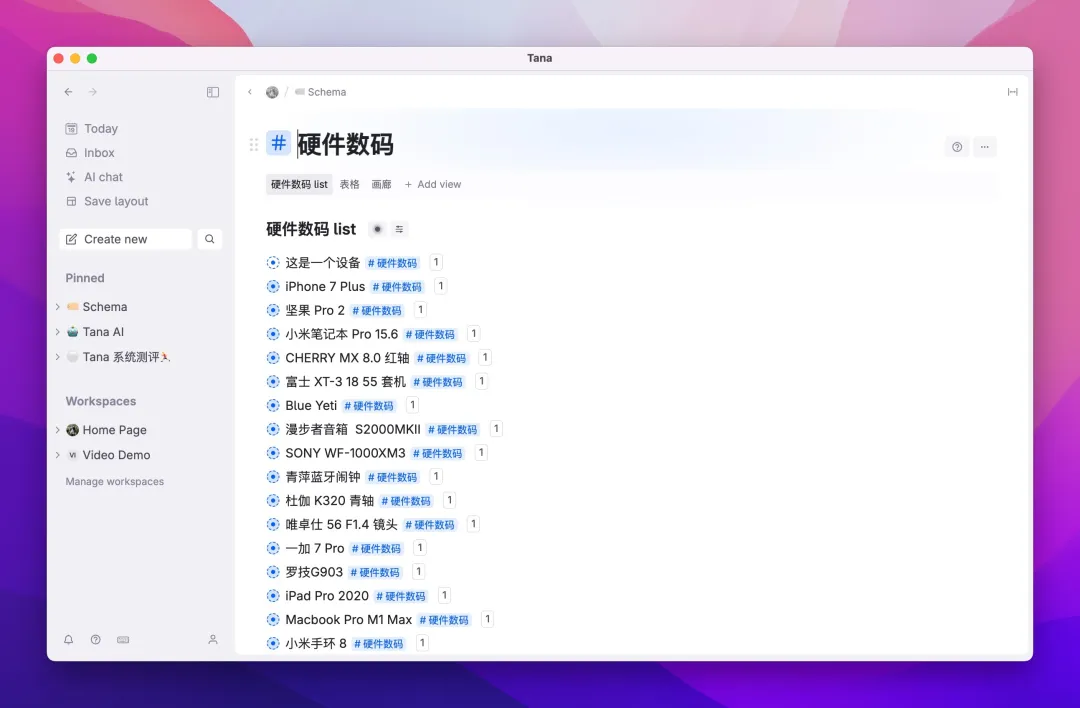Expand the pinned Tana AI node
This screenshot has width=1080, height=708.
tap(57, 332)
